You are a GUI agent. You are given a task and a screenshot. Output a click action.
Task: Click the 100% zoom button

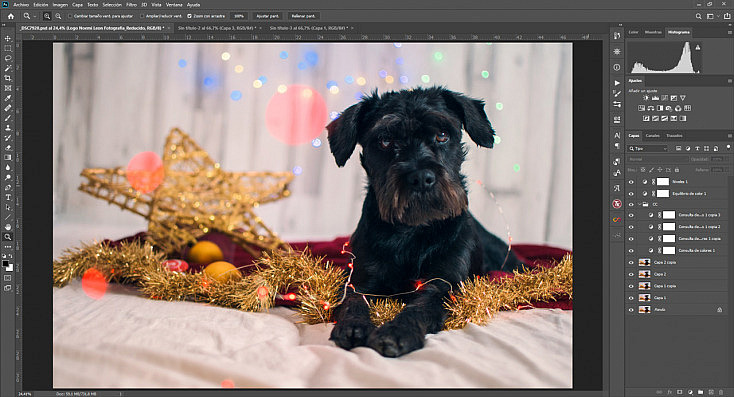click(239, 16)
